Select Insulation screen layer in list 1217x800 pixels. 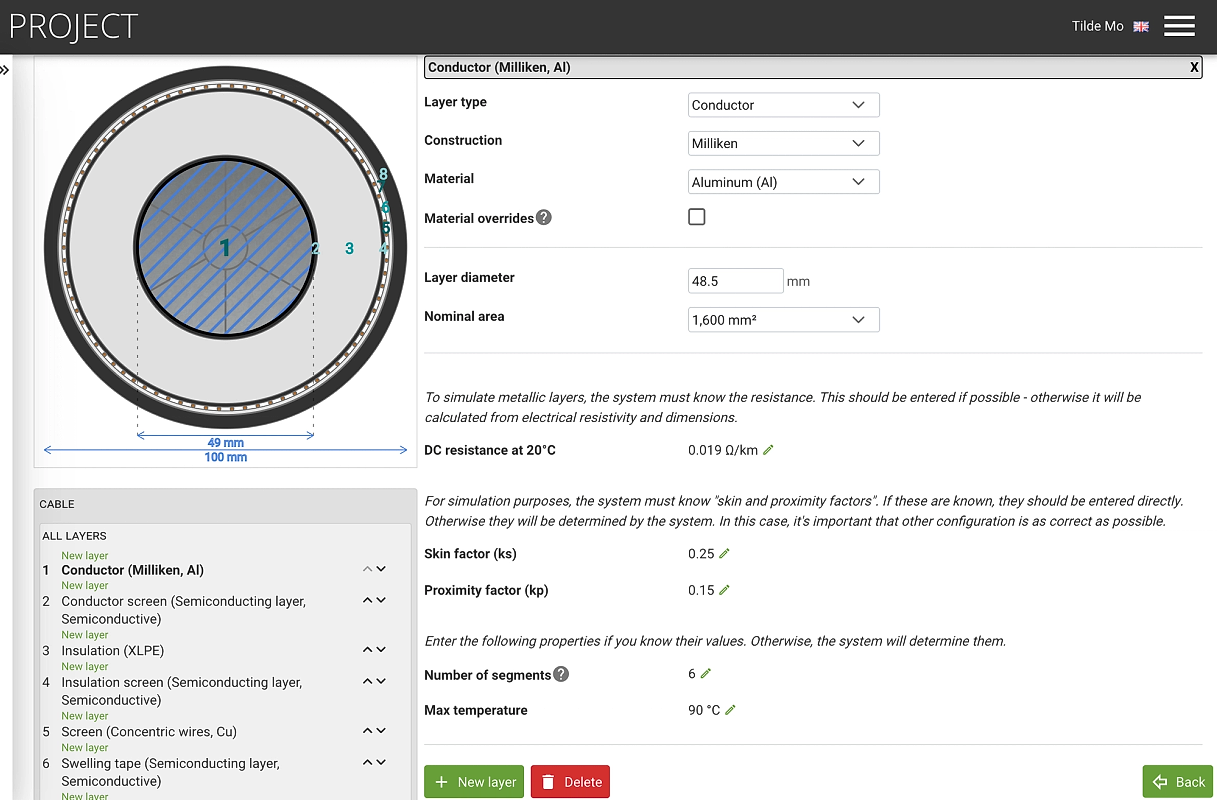tap(182, 691)
